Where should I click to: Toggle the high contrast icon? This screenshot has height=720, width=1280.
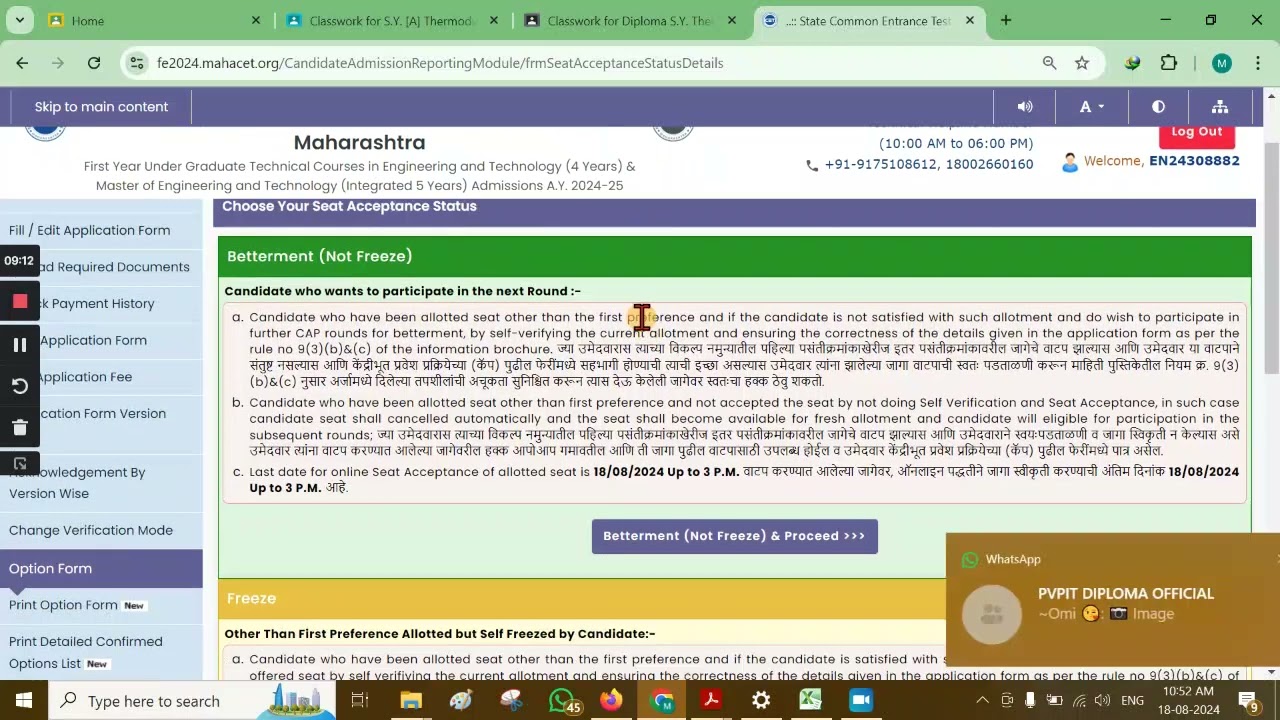(1158, 107)
